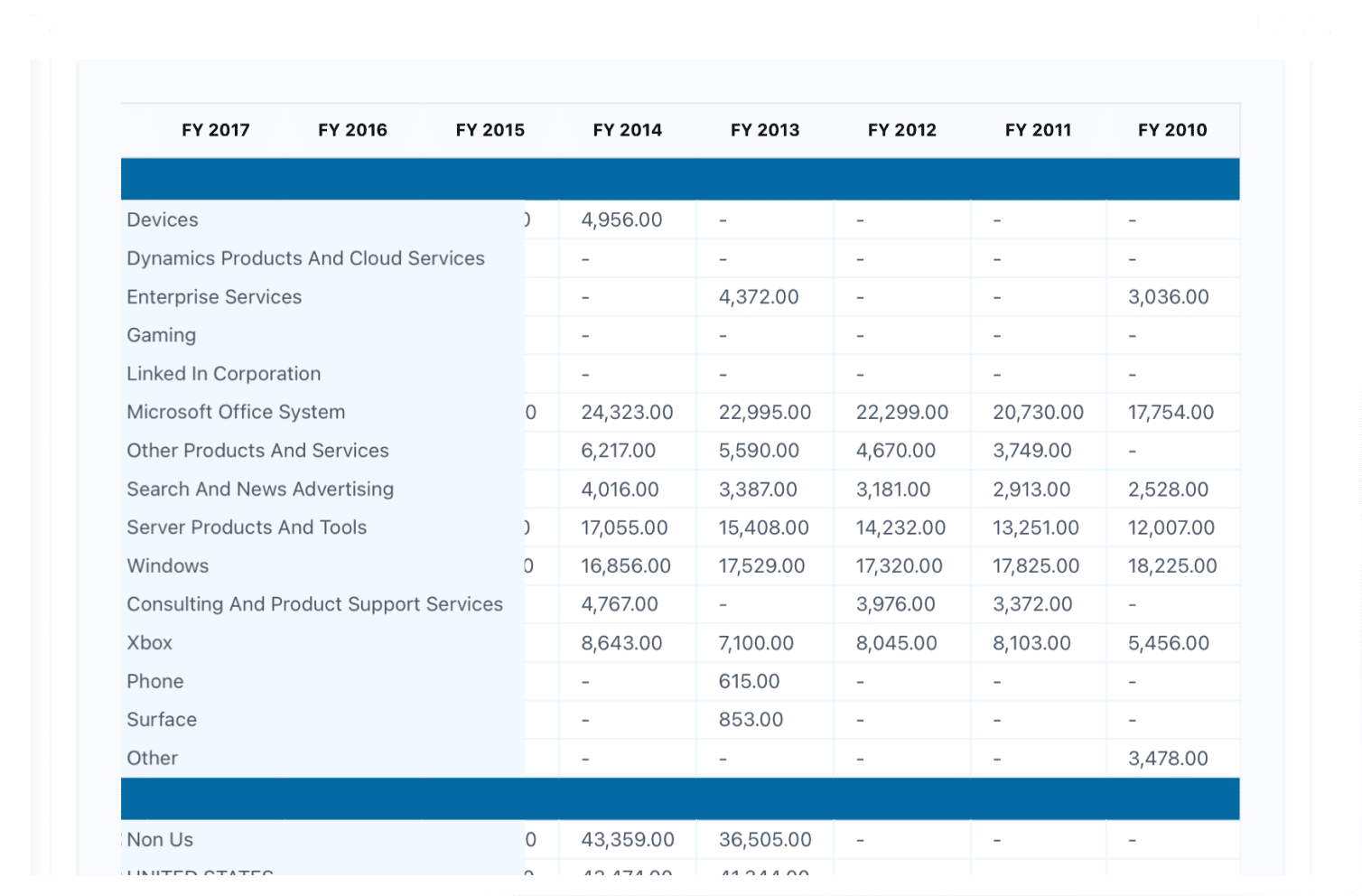This screenshot has width=1362, height=896.
Task: Click Enterprise Services value 3,036.00
Action: [x=1168, y=297]
